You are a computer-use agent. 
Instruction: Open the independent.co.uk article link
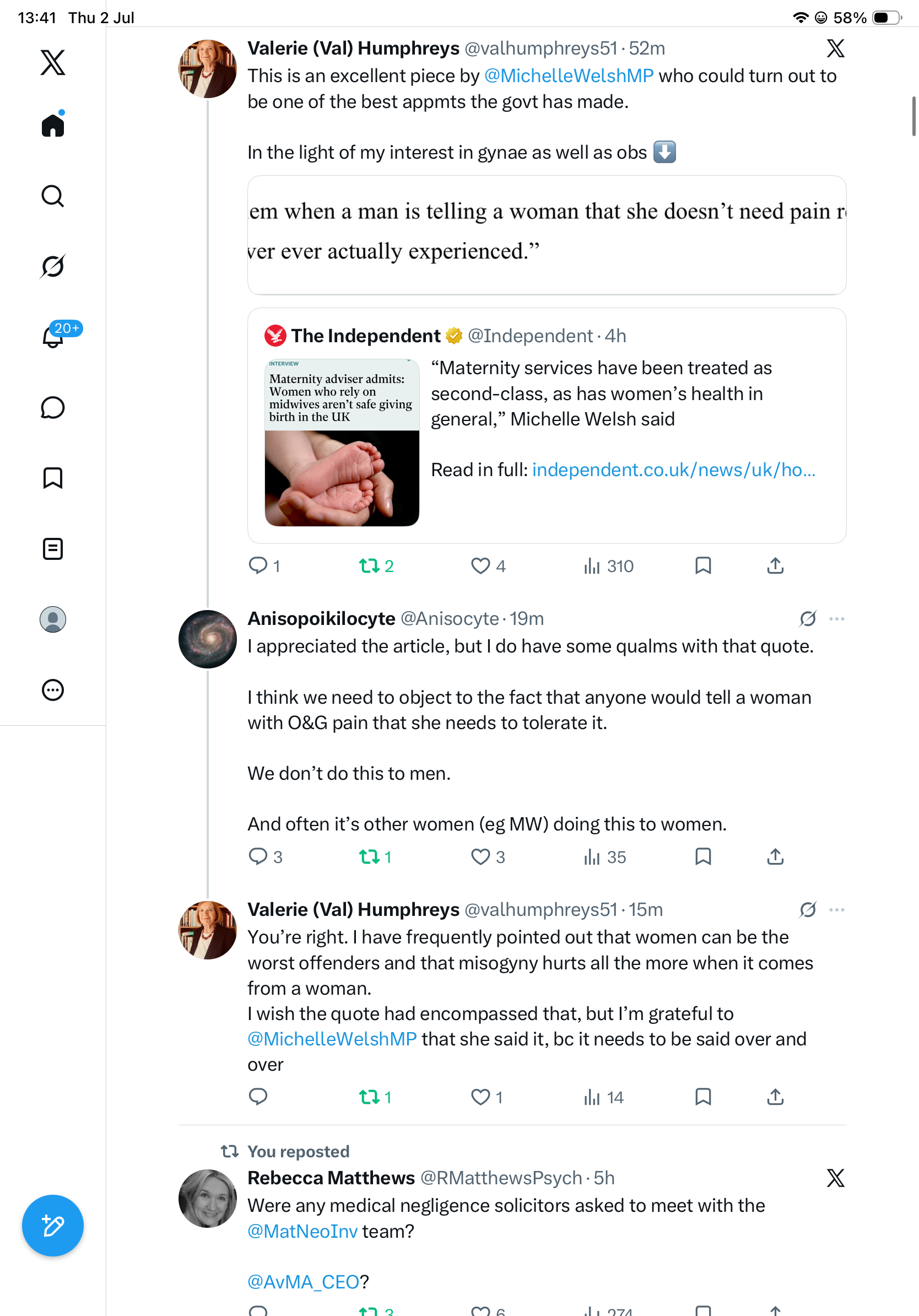coord(674,470)
